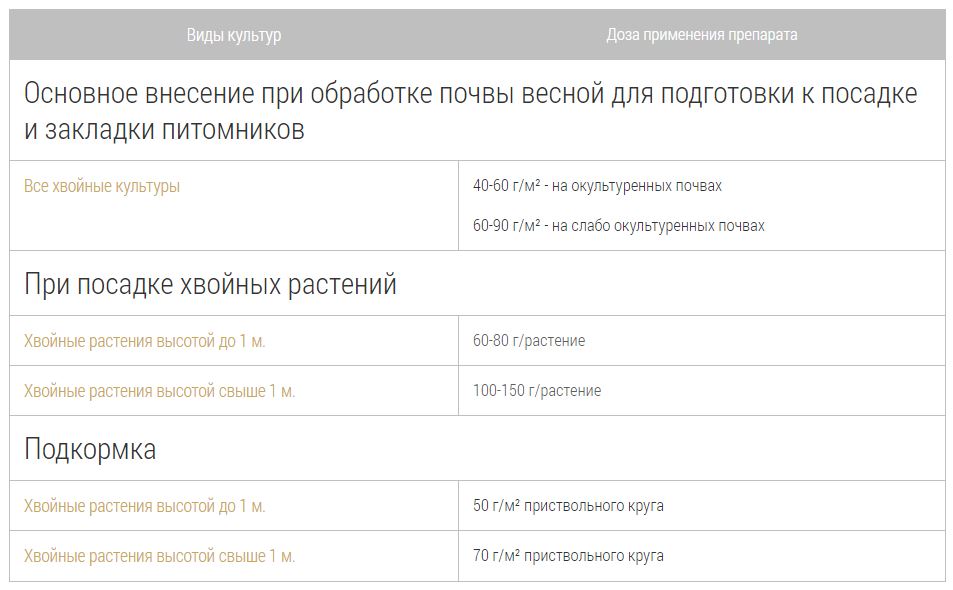Click the heading line 'и закладки питомников'

tap(164, 129)
